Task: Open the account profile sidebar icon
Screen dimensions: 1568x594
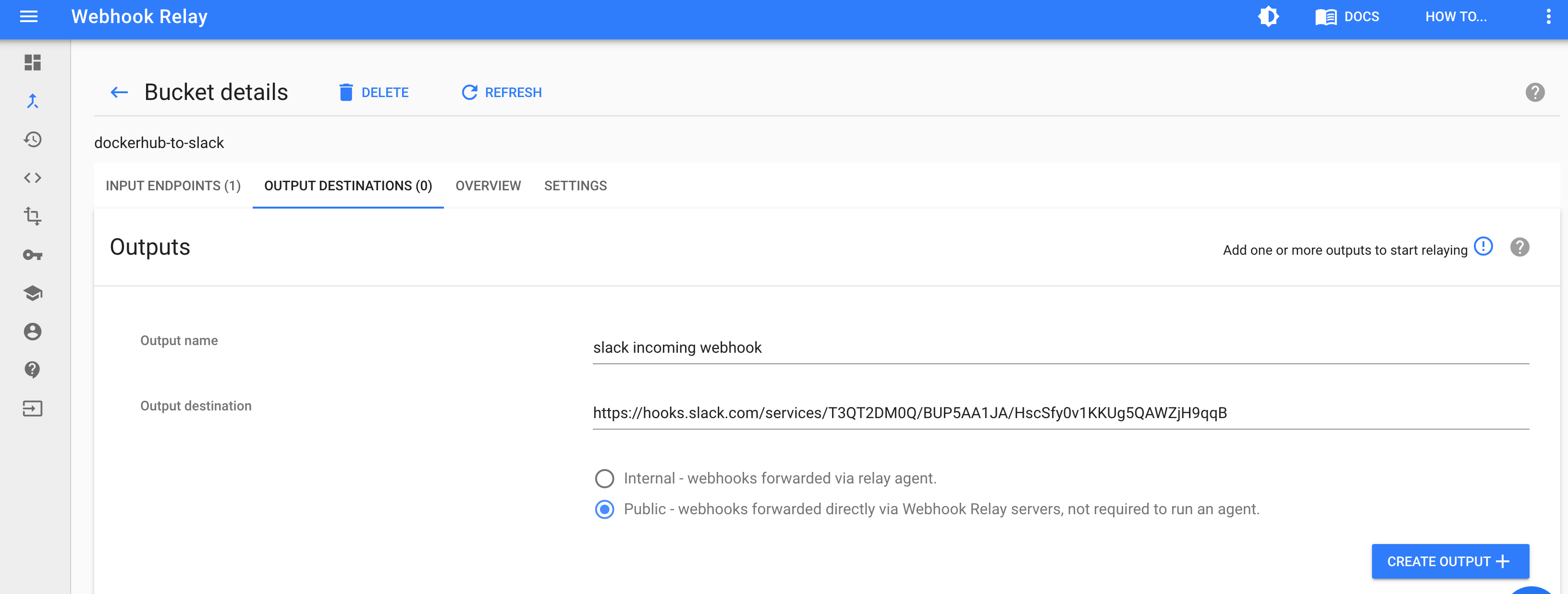Action: 32,332
